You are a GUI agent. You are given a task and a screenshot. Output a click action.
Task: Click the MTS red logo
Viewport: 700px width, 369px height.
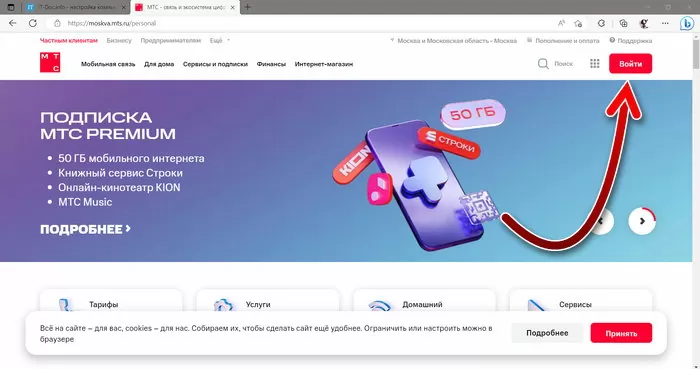coord(50,62)
